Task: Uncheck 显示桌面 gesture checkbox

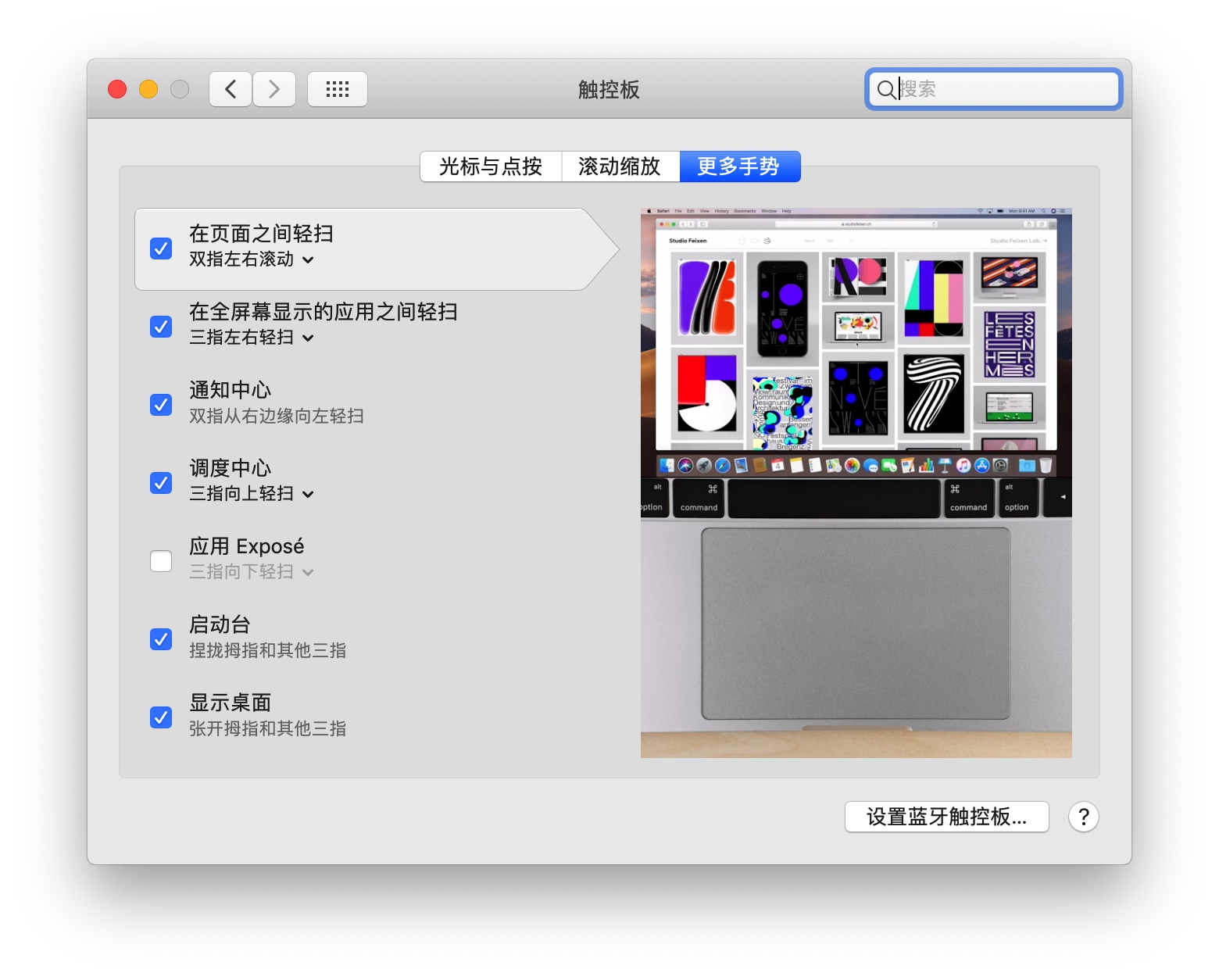Action: pos(161,717)
